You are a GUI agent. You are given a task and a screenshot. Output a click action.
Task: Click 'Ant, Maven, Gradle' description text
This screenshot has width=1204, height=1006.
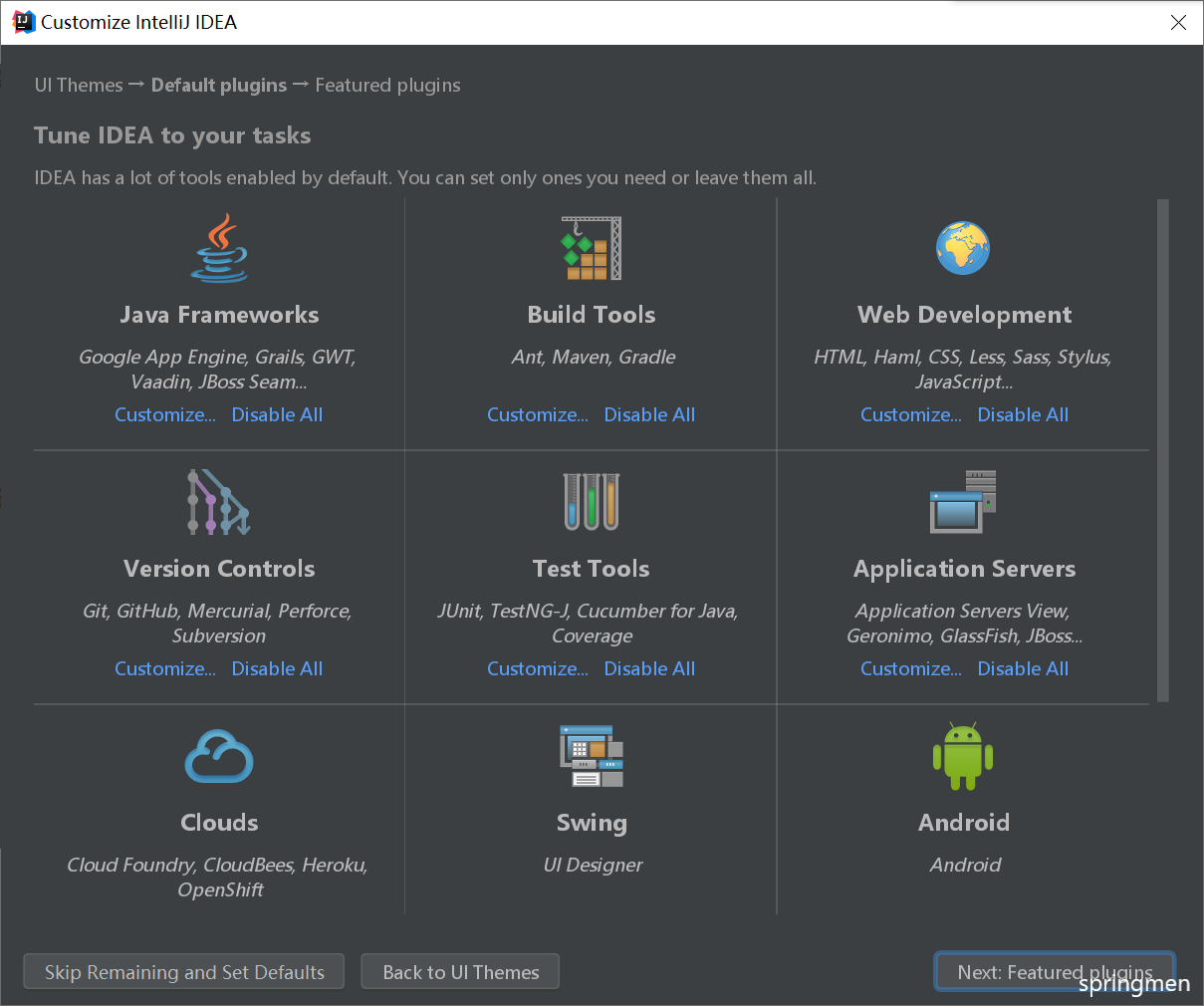click(594, 357)
